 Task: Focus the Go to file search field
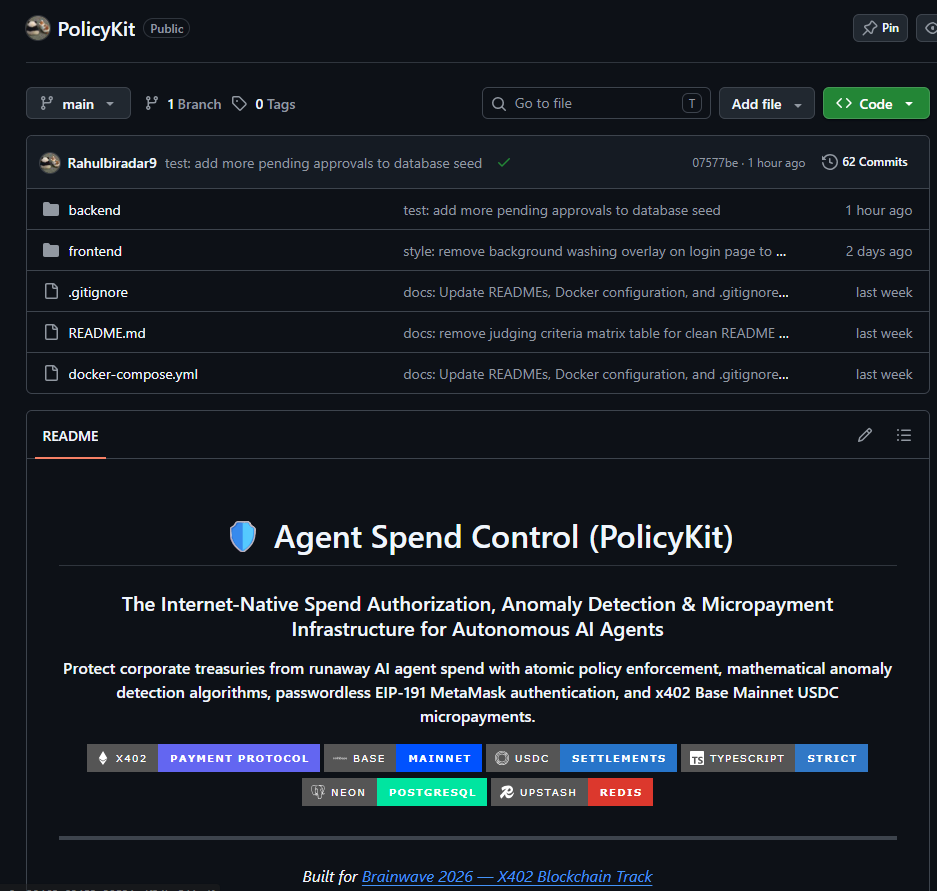[596, 103]
